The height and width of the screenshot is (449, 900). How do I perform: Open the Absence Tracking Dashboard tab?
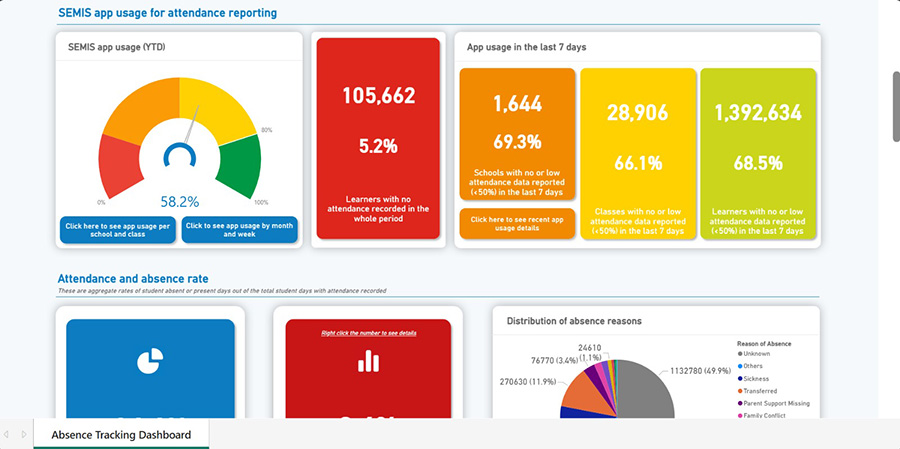point(121,435)
